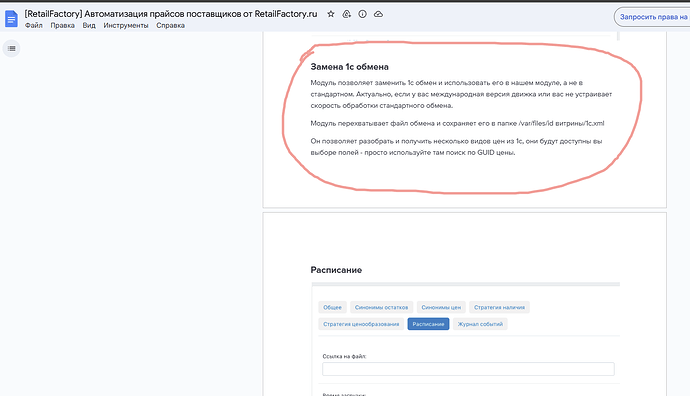The image size is (690, 396).
Task: Open the Вид menu
Action: tap(89, 26)
